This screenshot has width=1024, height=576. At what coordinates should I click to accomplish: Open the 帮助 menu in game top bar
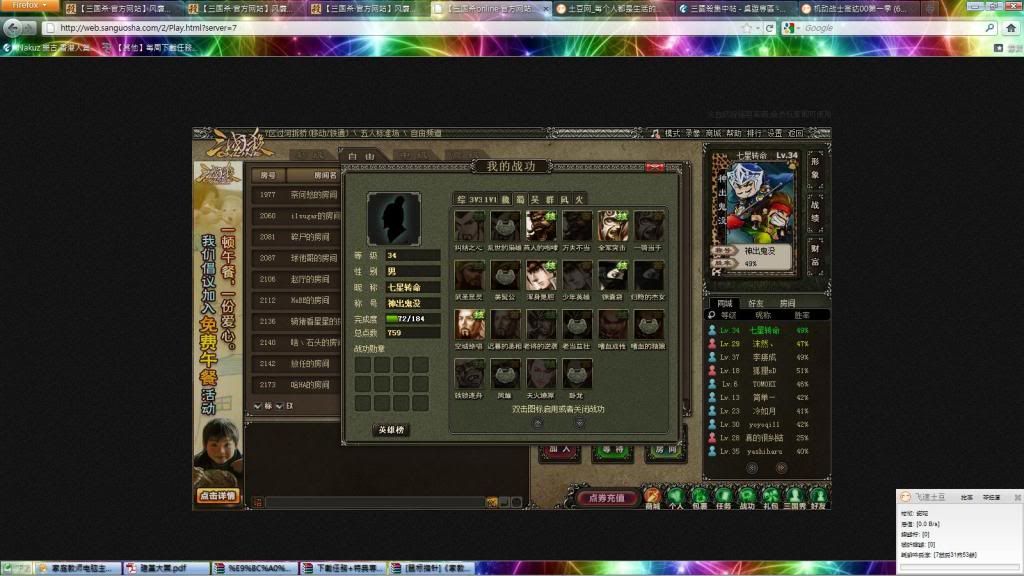click(734, 133)
